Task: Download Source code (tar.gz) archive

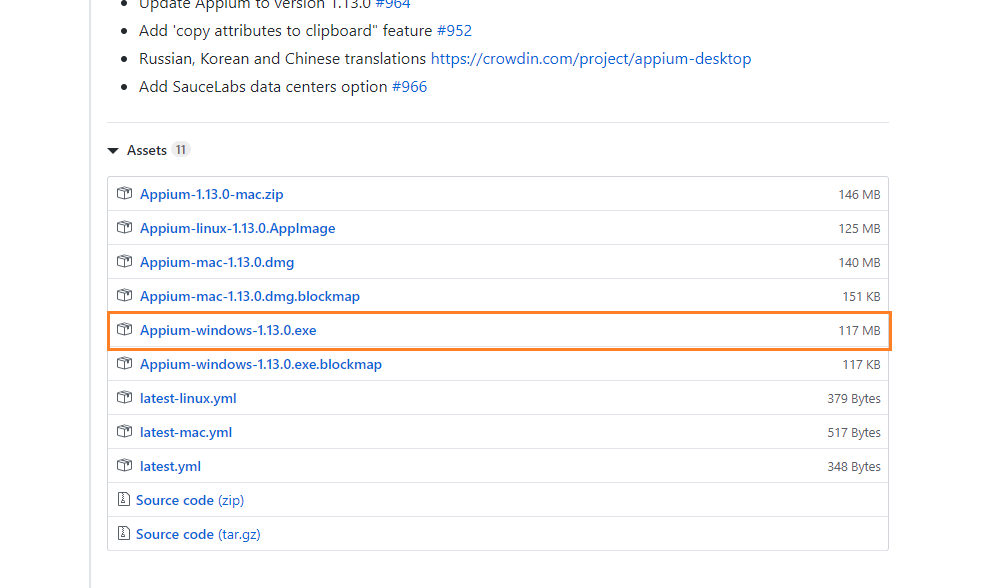Action: point(197,534)
